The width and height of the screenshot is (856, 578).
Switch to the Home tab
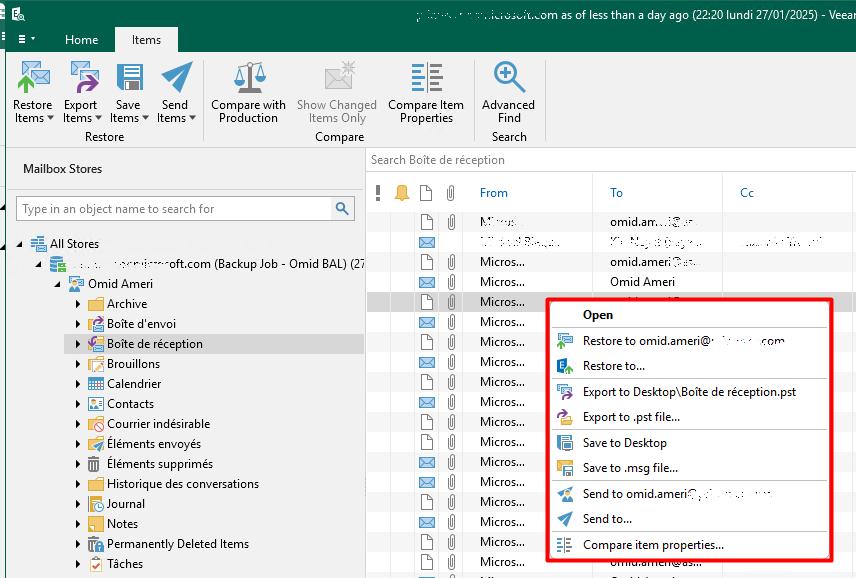click(x=81, y=40)
